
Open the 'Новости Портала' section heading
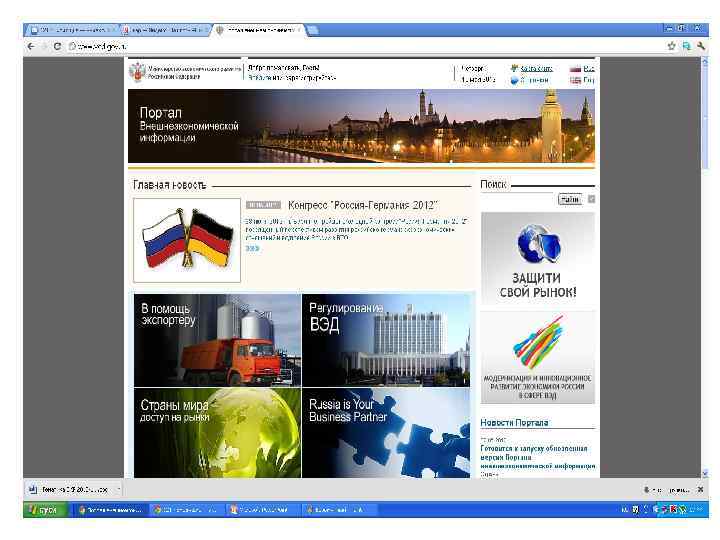click(x=514, y=422)
